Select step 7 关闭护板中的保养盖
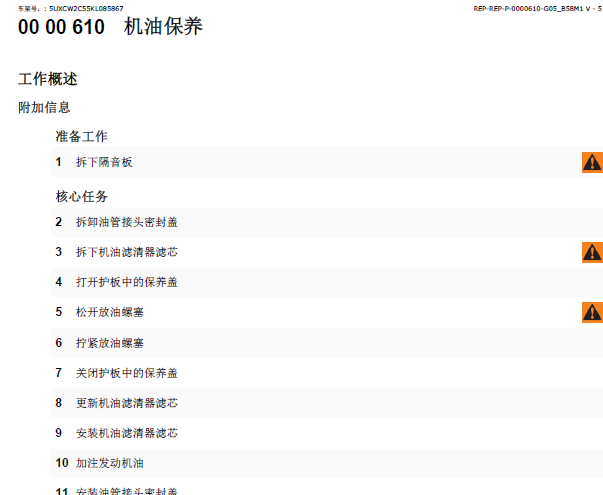This screenshot has width=603, height=495. coord(327,373)
